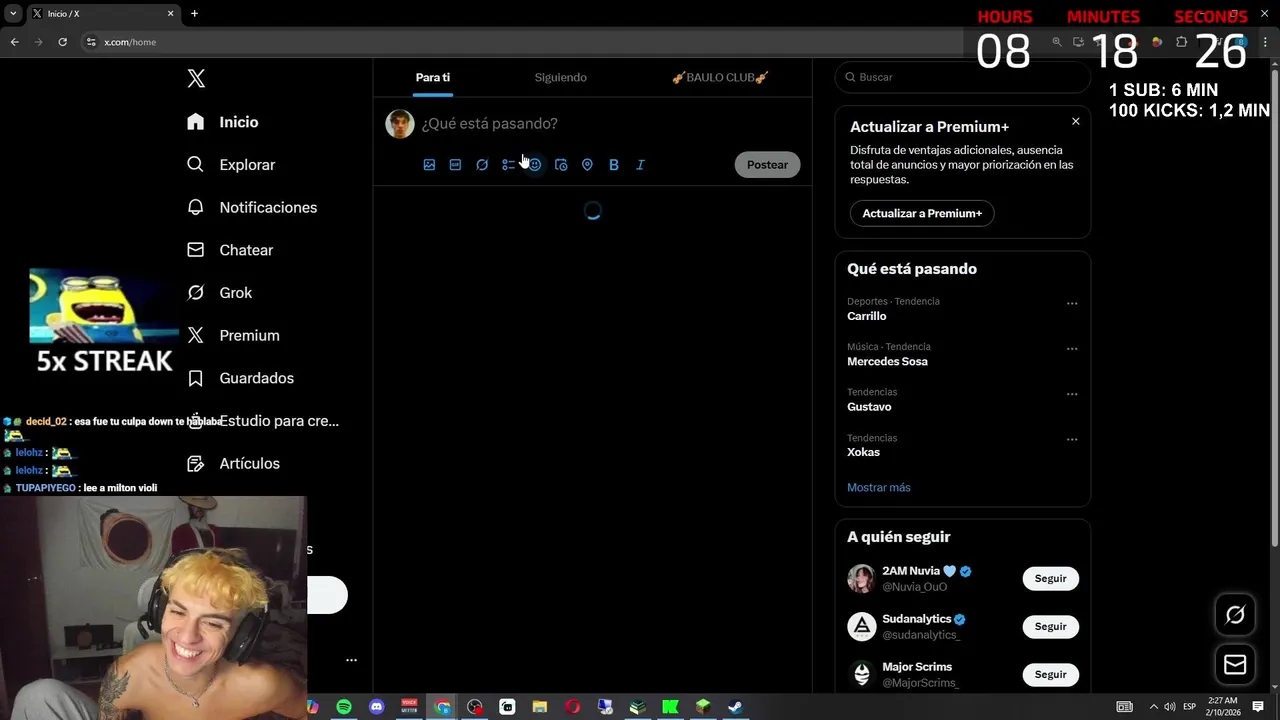Viewport: 1280px width, 720px height.
Task: Click the Buscar search field
Action: coord(962,77)
